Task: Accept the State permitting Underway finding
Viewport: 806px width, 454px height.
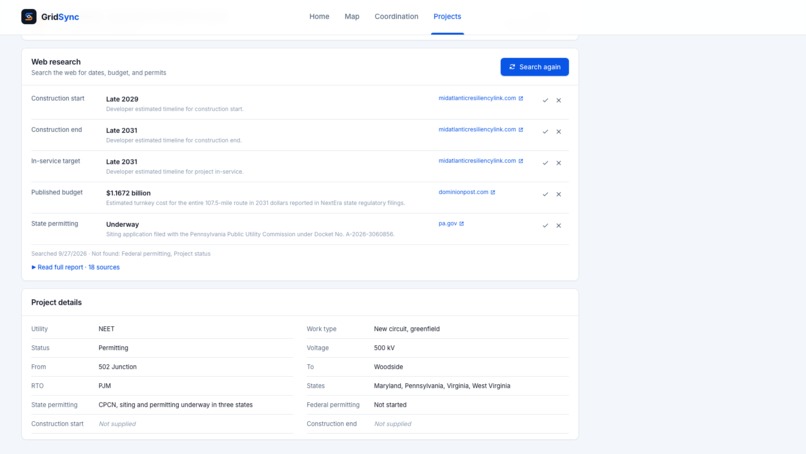Action: point(545,226)
